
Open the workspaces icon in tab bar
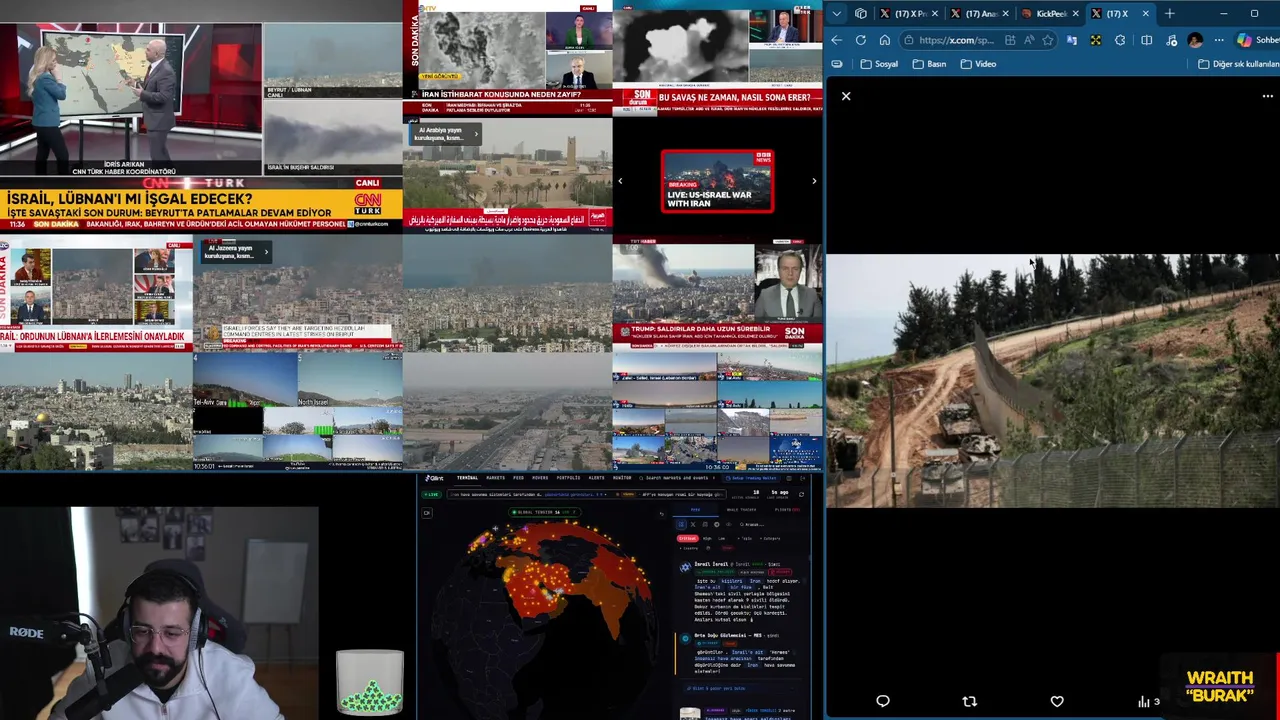point(861,14)
